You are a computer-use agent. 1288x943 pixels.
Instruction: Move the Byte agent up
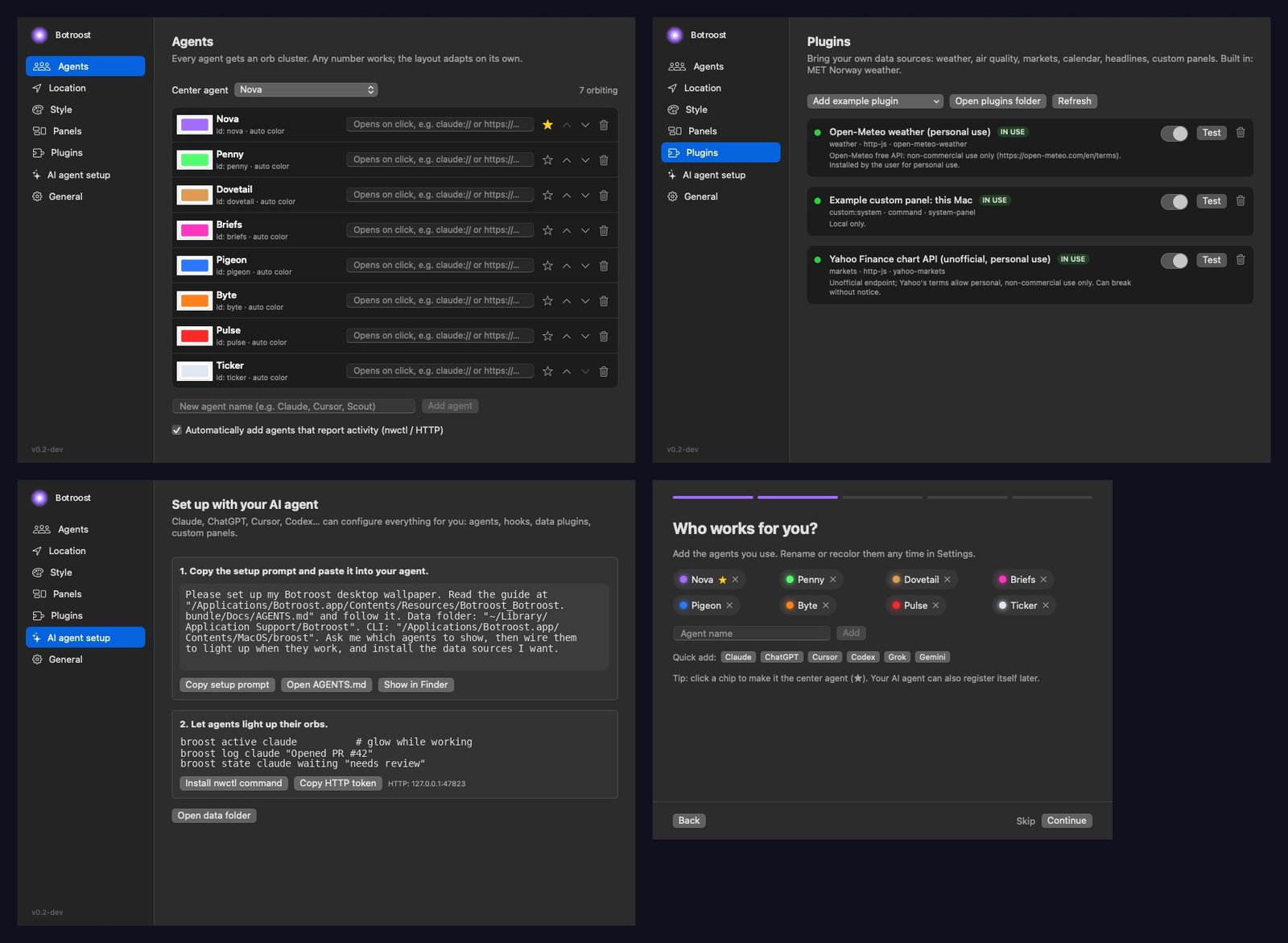(x=567, y=301)
